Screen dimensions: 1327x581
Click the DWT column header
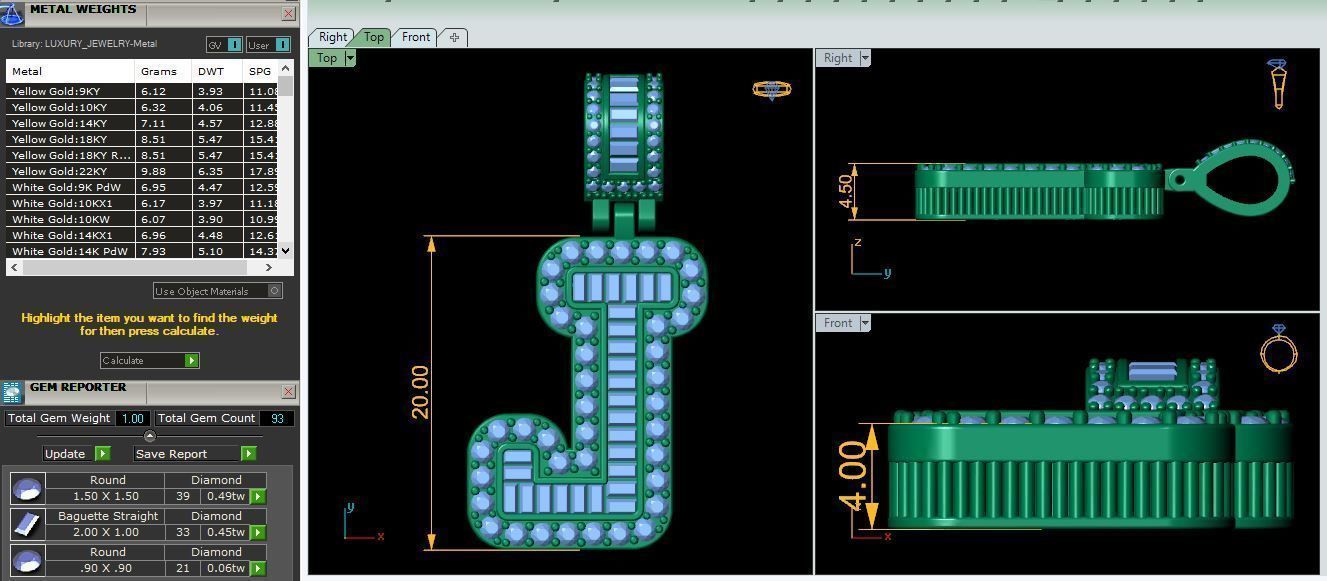click(x=218, y=71)
